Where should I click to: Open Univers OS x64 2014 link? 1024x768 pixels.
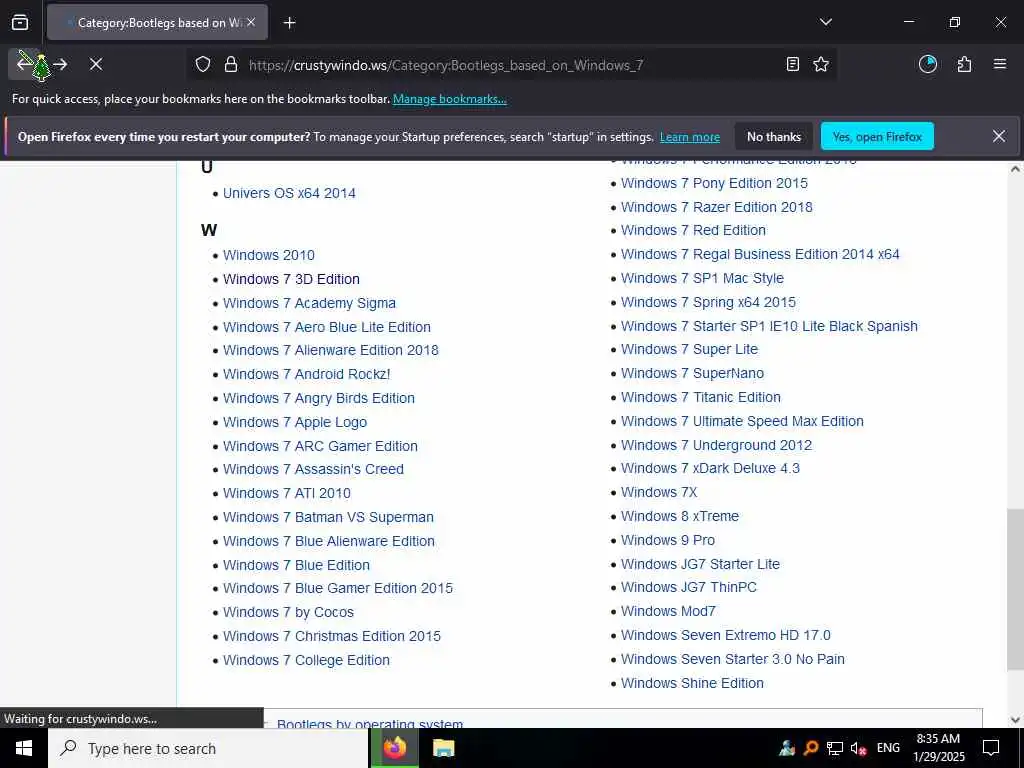[289, 193]
